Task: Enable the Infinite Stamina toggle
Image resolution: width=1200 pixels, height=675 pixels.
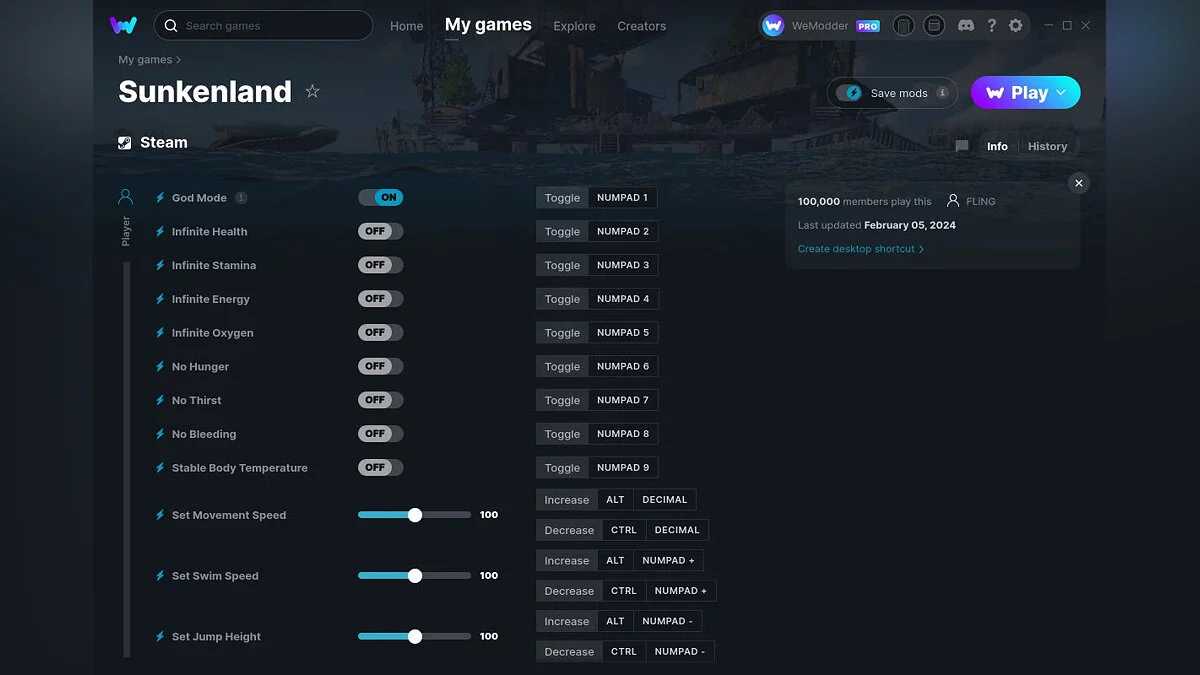Action: click(380, 265)
